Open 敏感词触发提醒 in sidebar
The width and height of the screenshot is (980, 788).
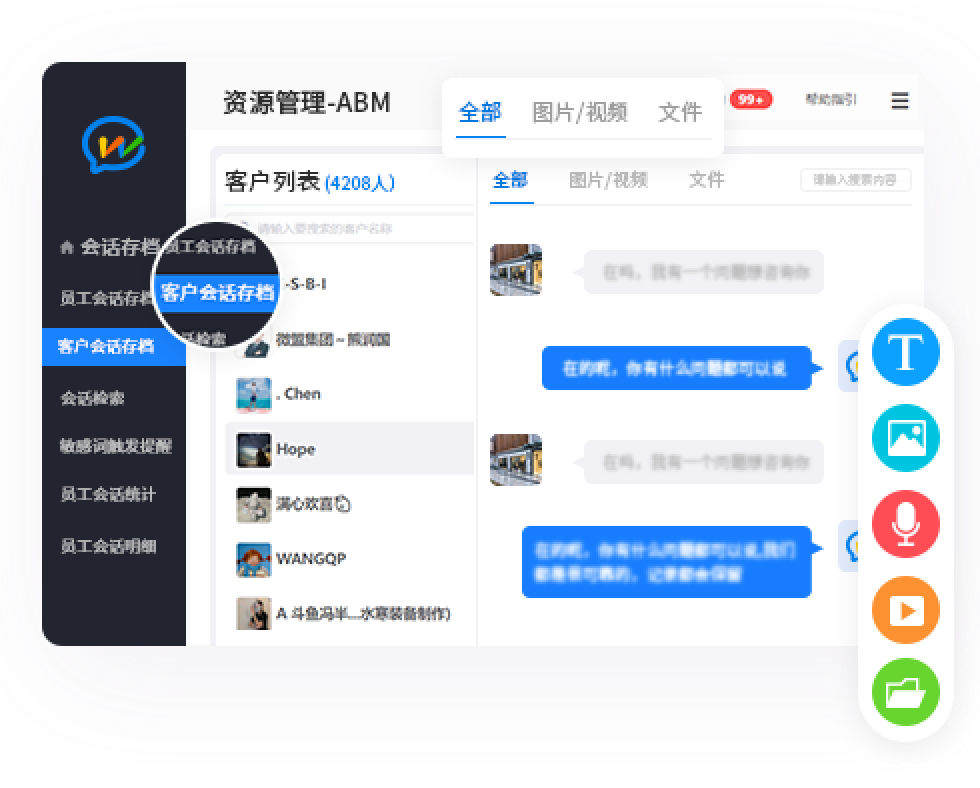(x=115, y=446)
